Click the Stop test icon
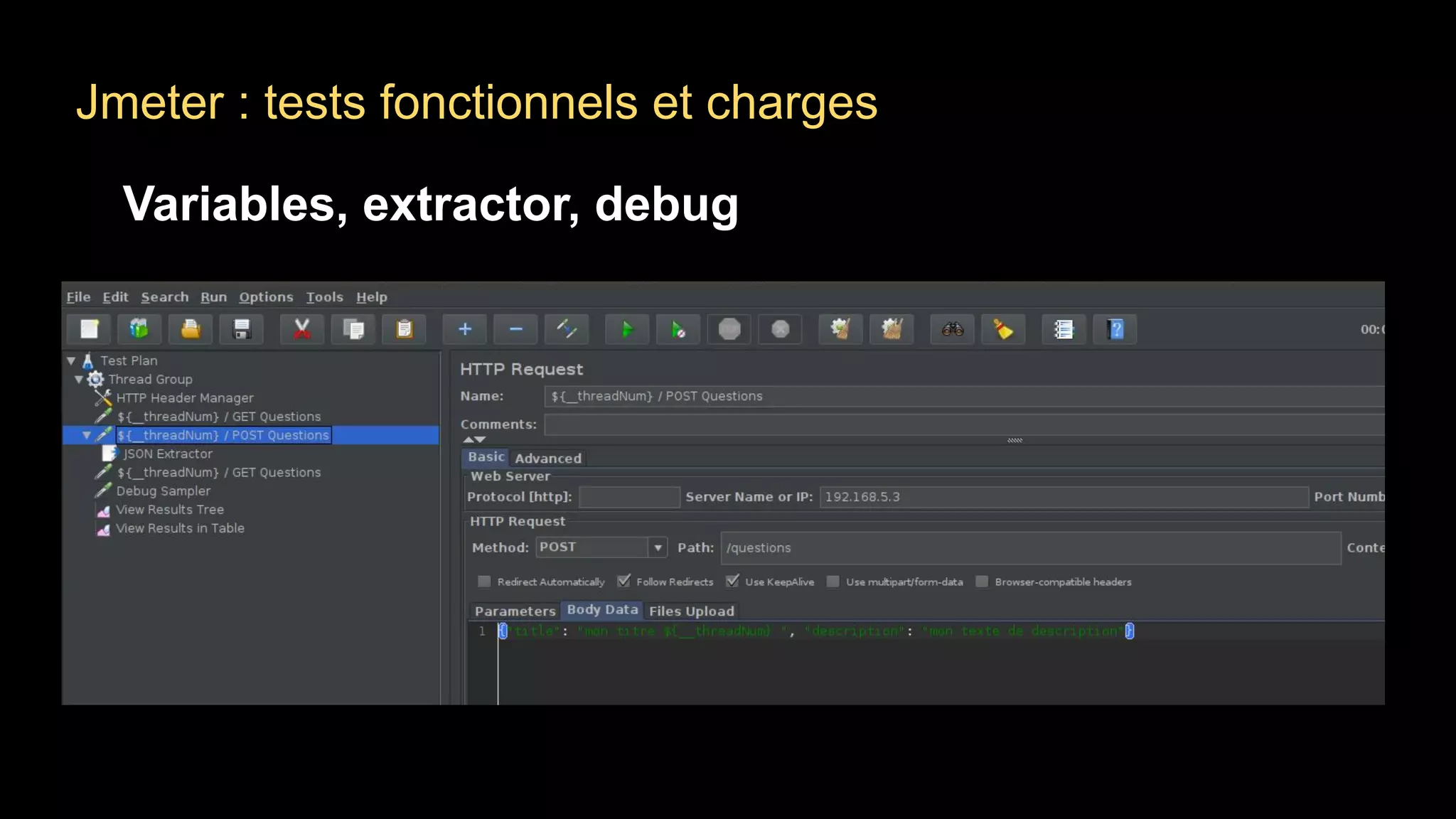1456x819 pixels. click(729, 329)
